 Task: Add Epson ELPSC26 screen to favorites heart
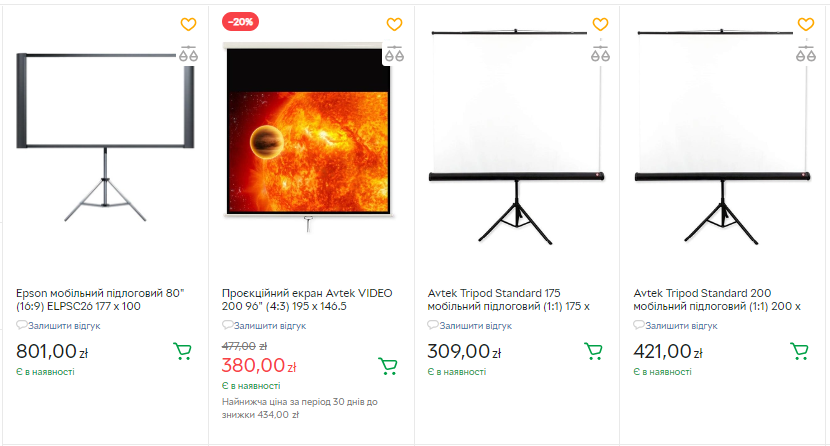[x=189, y=24]
